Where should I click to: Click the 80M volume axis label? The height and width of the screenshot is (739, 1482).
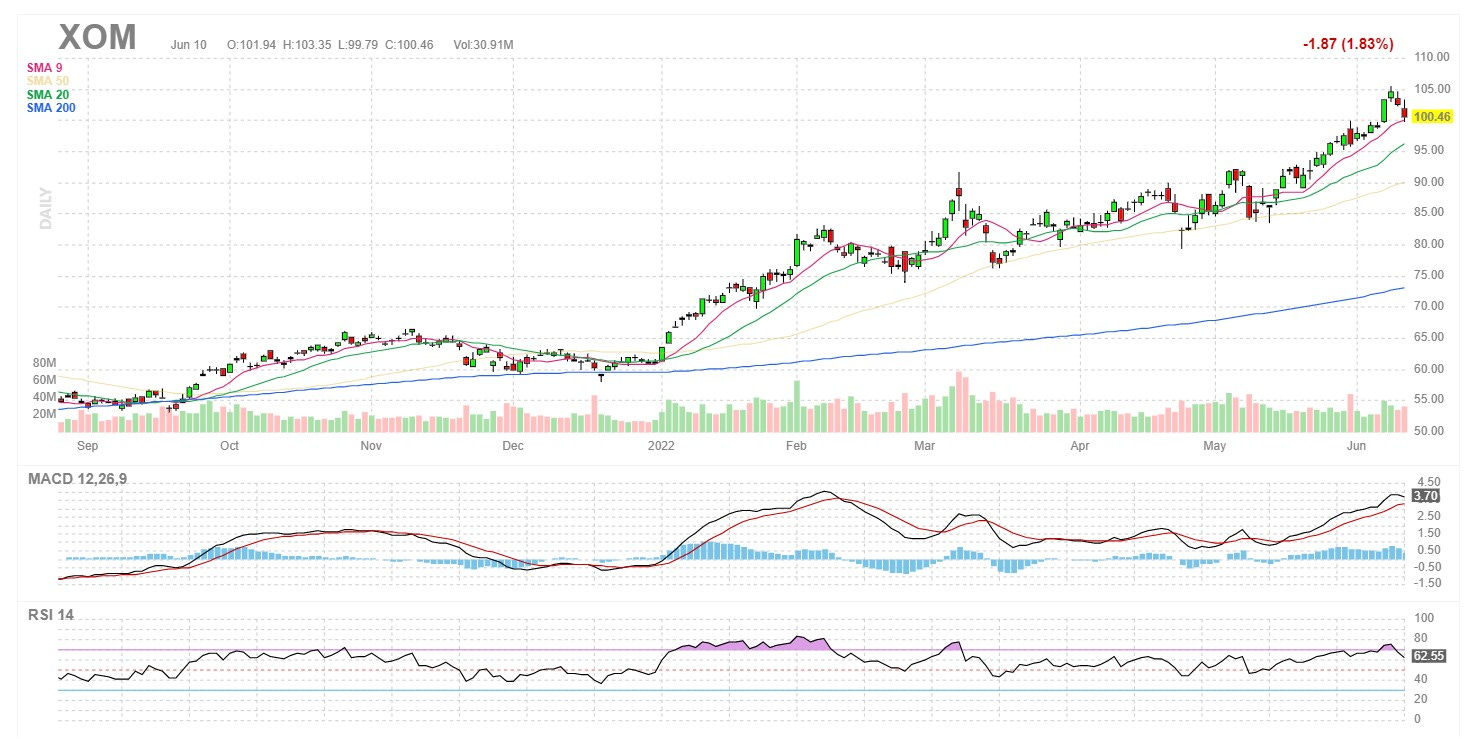click(44, 363)
